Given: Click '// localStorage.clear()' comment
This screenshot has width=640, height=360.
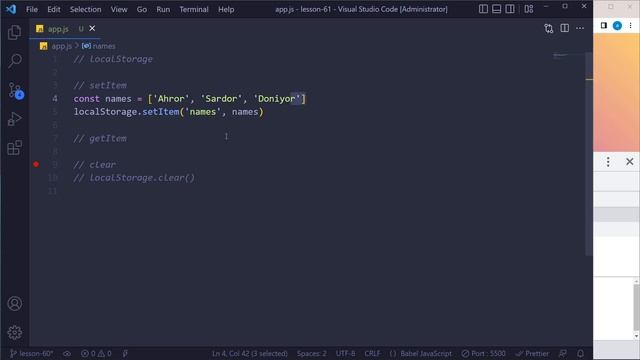Looking at the screenshot, I should [x=134, y=178].
